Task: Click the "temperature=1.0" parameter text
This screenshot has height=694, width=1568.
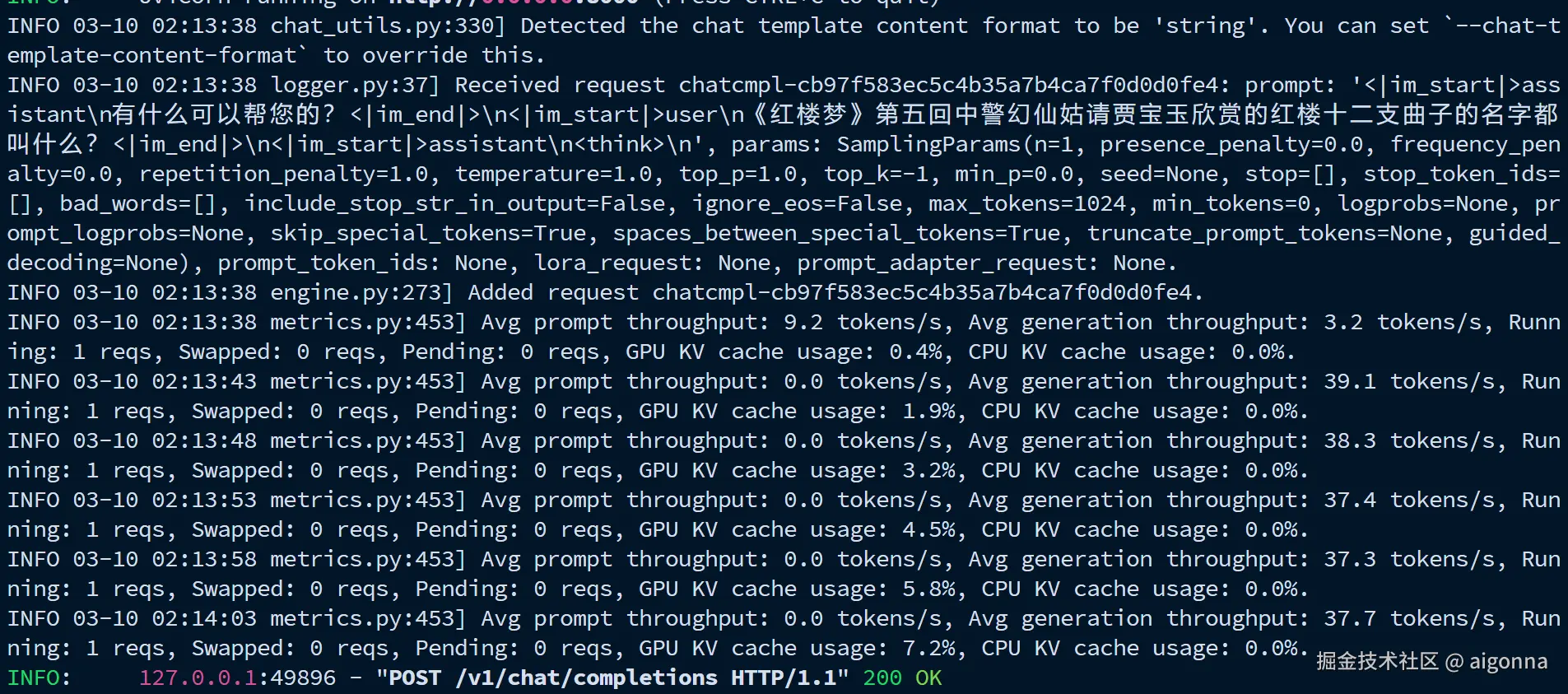Action: coord(553,174)
